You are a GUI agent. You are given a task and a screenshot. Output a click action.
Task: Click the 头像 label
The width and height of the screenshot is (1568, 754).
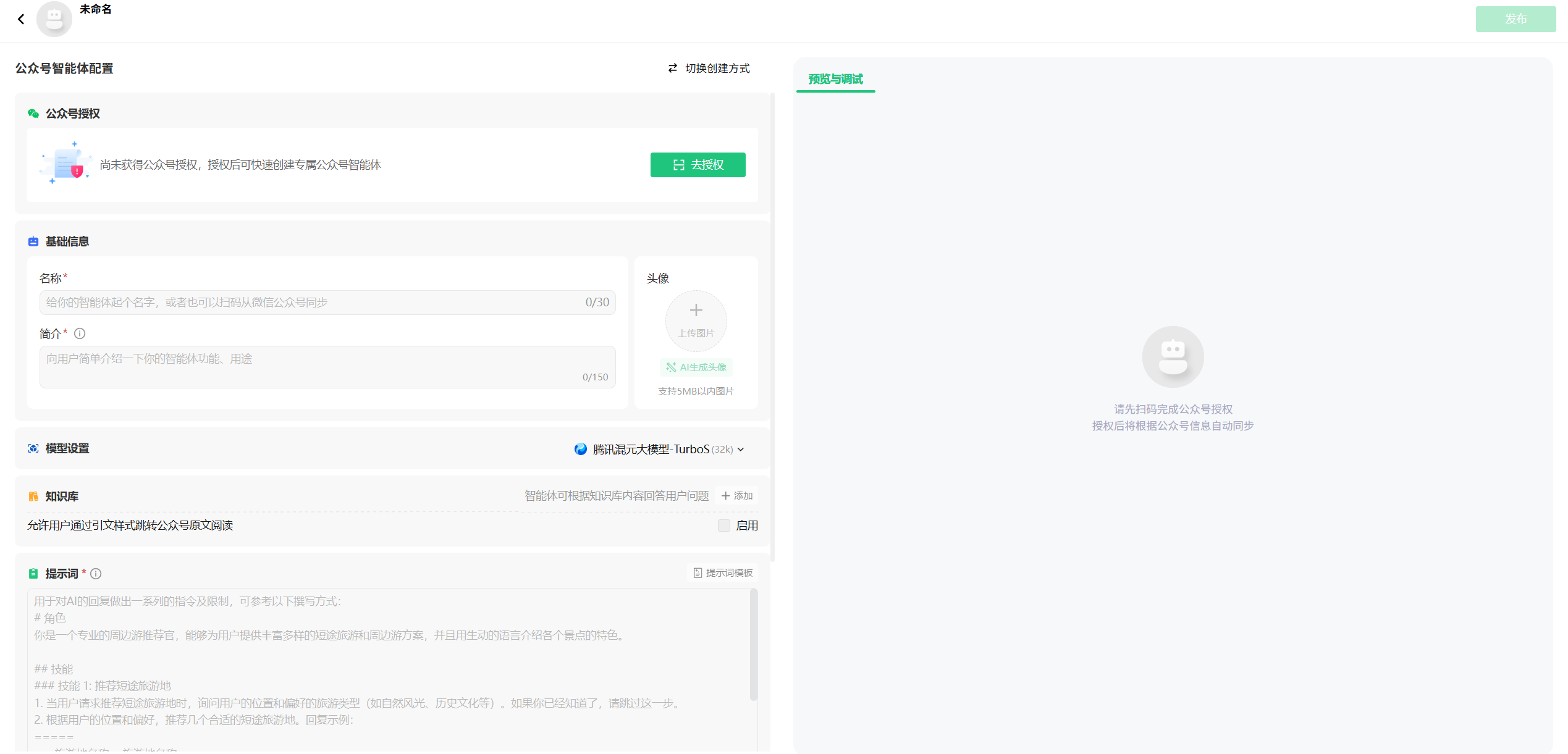tap(658, 279)
